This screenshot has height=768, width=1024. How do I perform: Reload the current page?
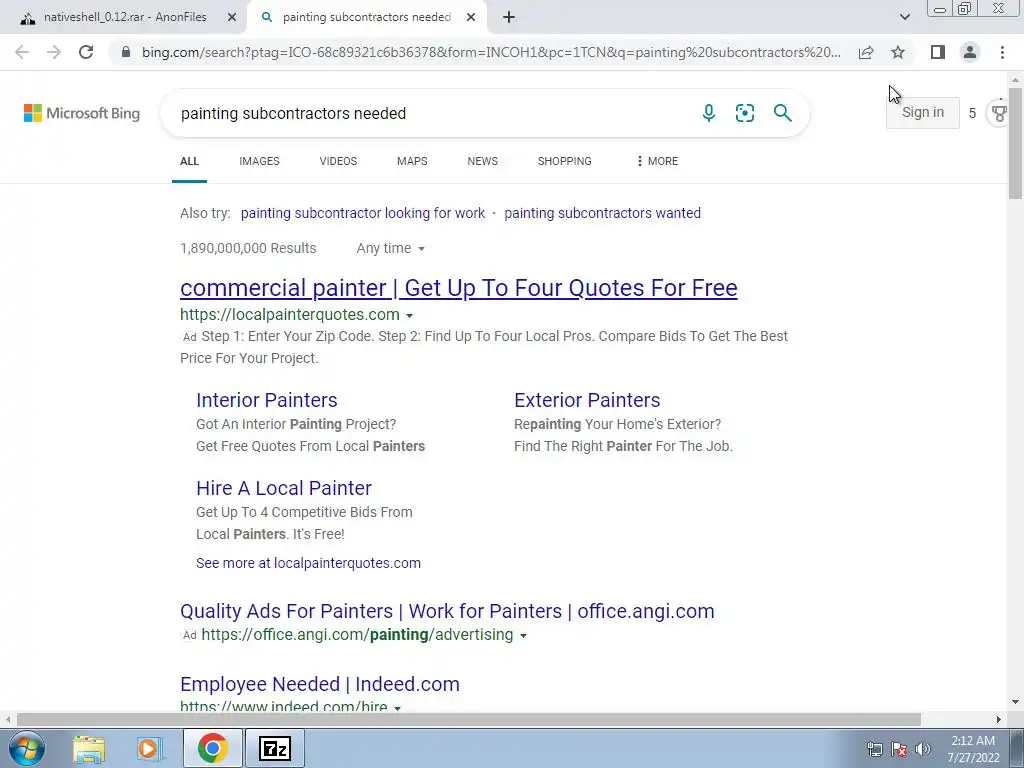(86, 52)
